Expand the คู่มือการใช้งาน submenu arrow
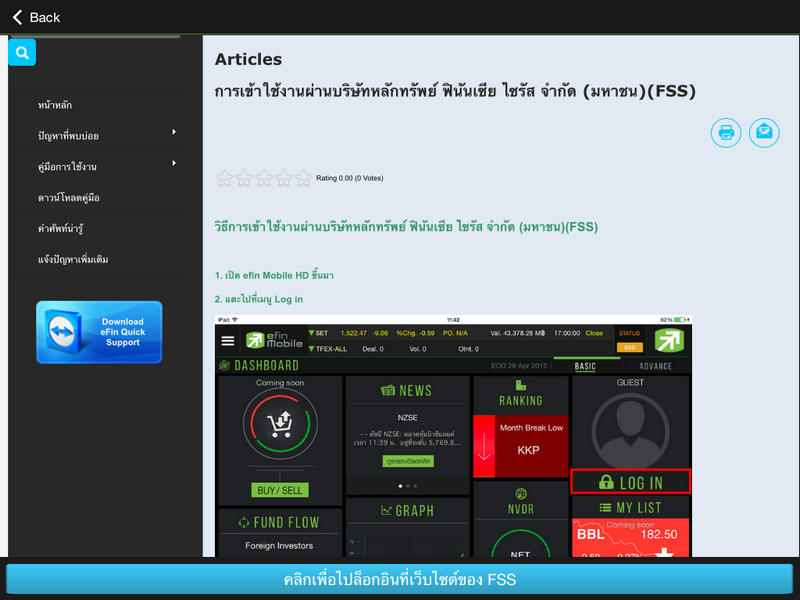 coord(174,163)
